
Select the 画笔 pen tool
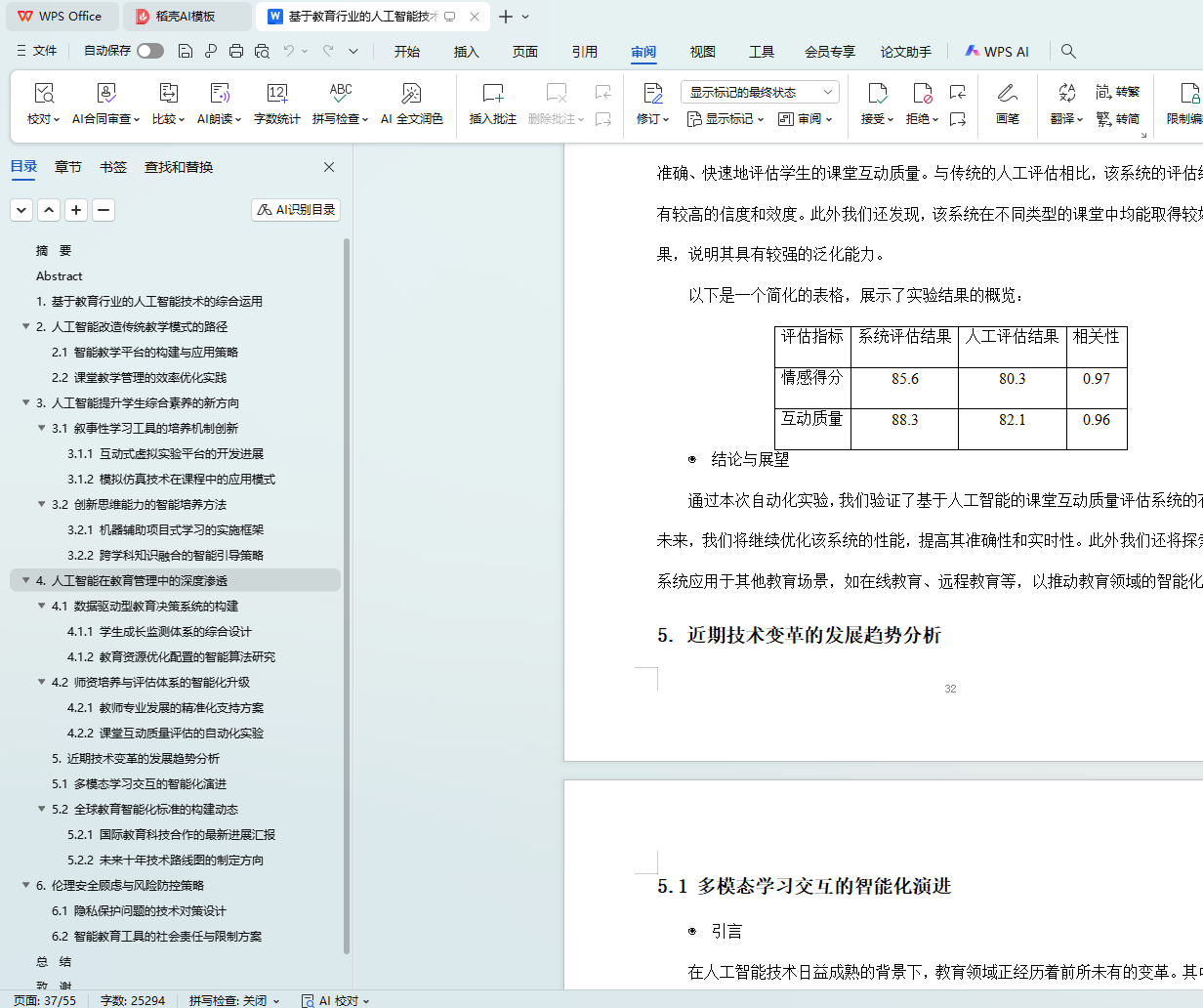click(1007, 95)
